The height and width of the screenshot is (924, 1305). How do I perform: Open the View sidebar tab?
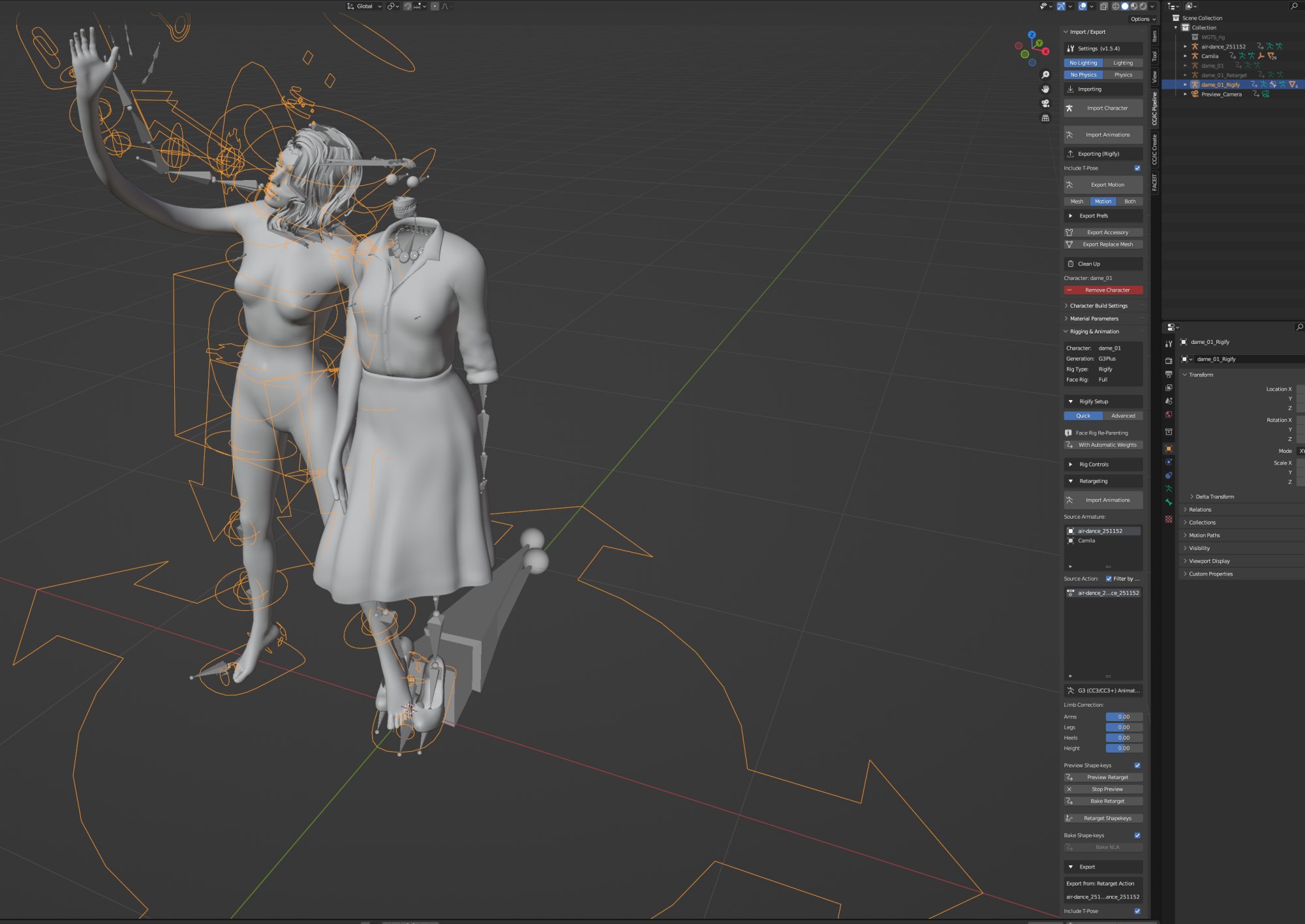point(1154,77)
